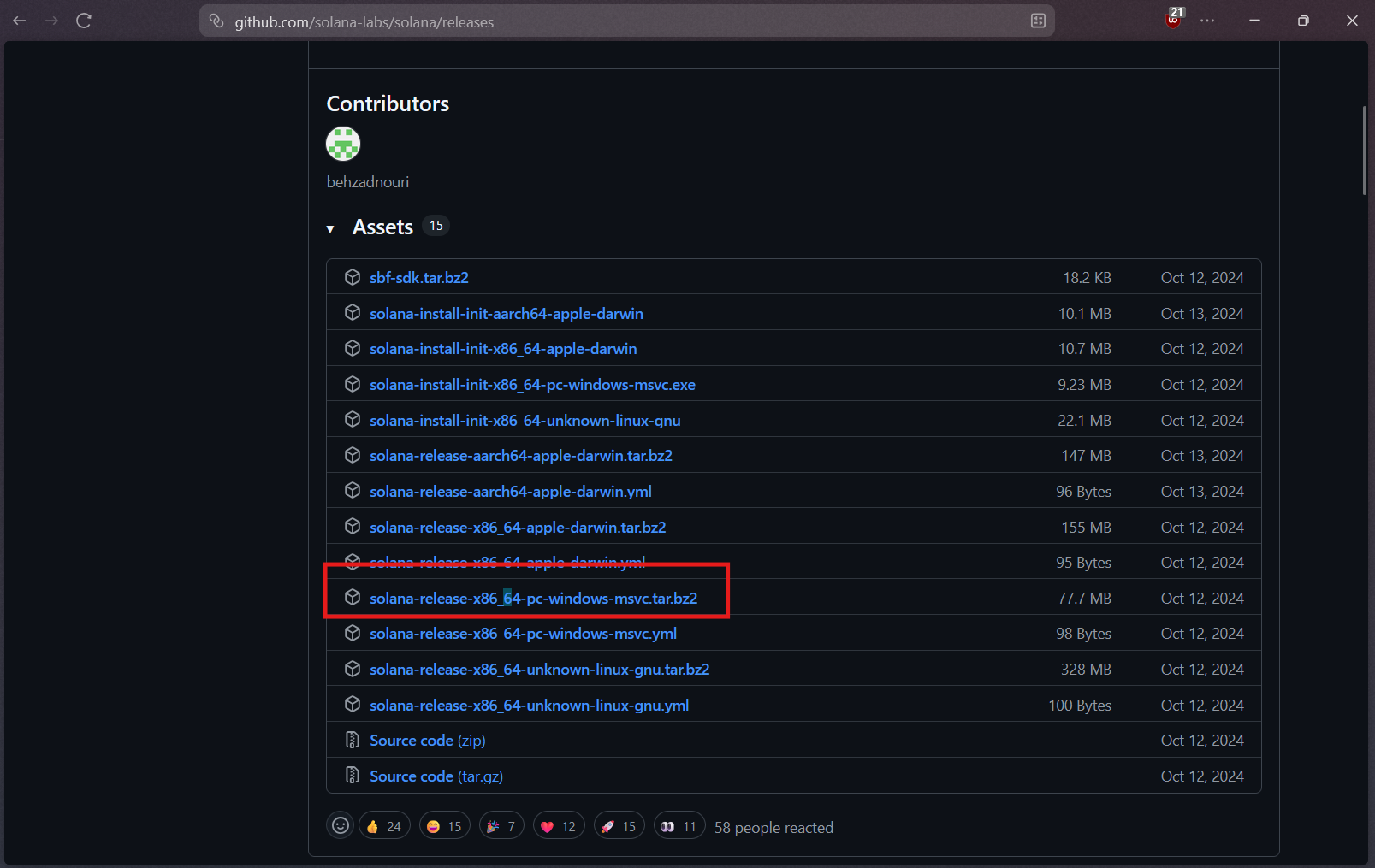
Task: Download solana-release-x86_64-pc-windows-msvc.tar.bz2
Action: click(533, 599)
